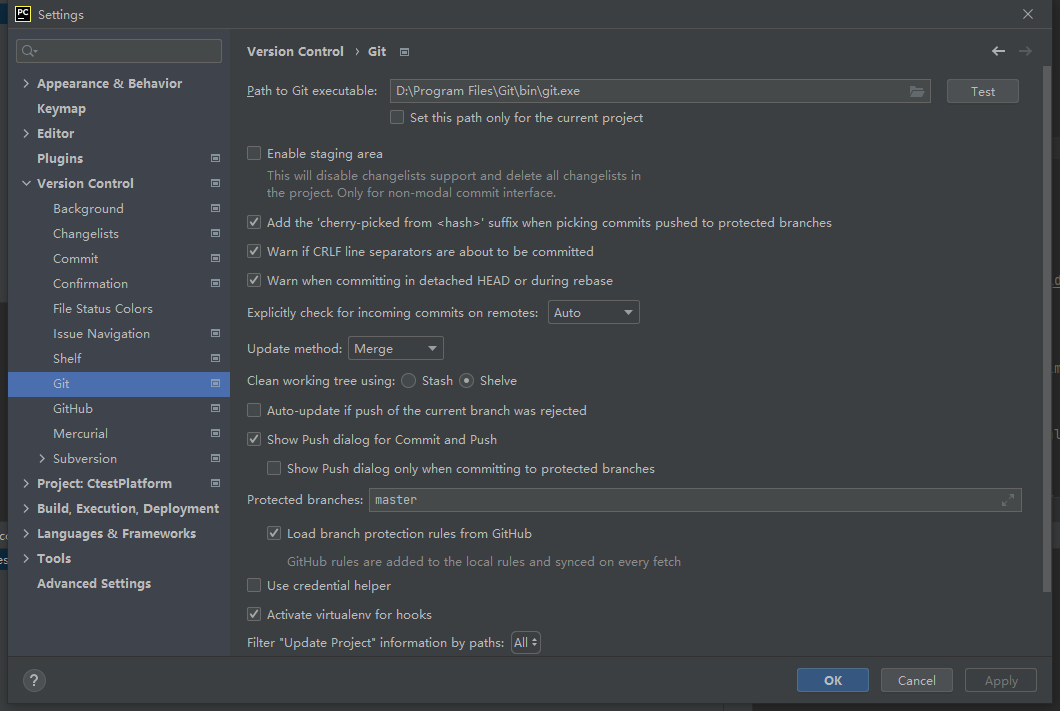Select Changelists under Version Control
The image size is (1060, 711).
click(x=86, y=234)
